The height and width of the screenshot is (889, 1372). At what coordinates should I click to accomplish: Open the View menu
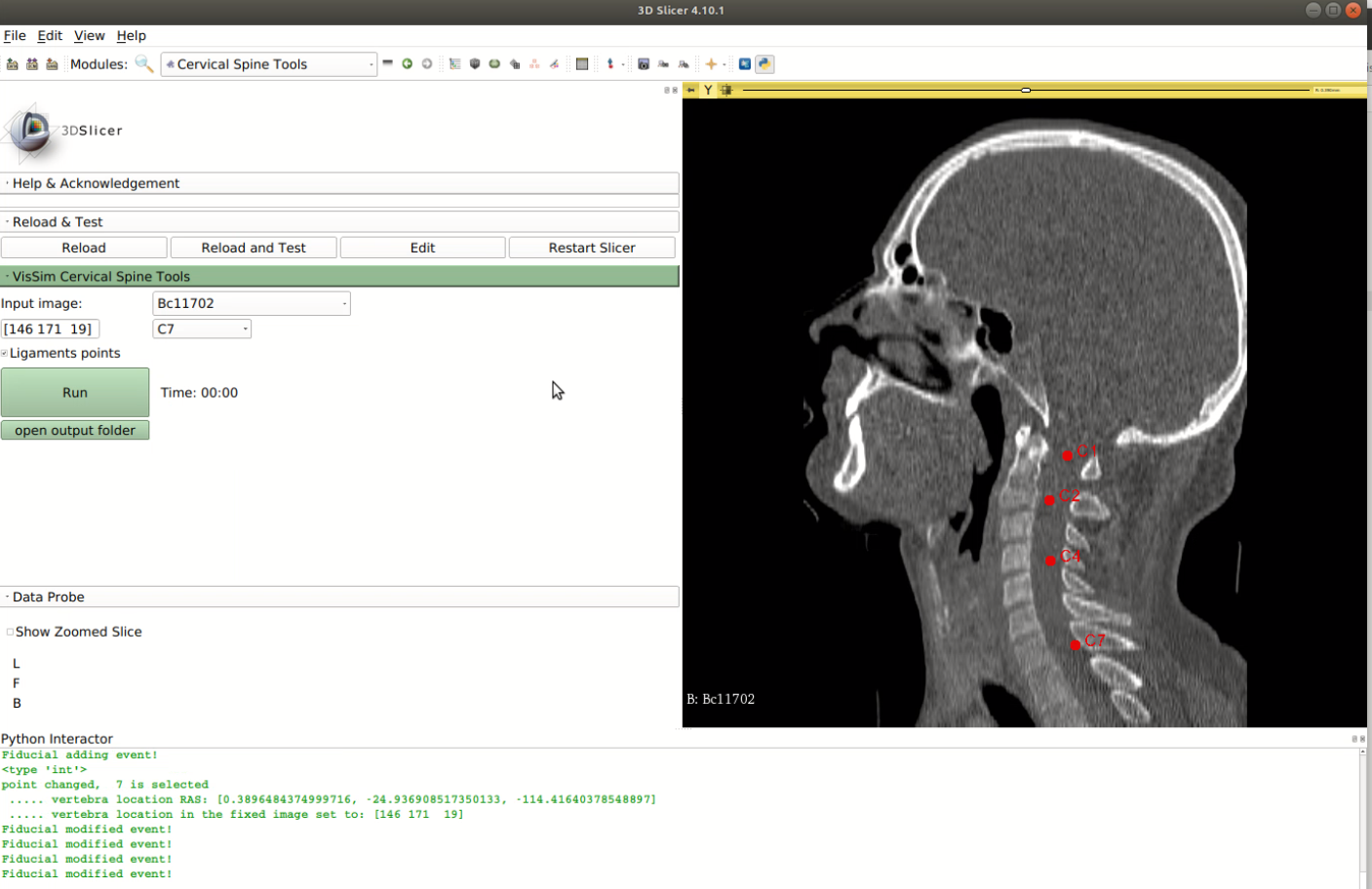click(89, 36)
